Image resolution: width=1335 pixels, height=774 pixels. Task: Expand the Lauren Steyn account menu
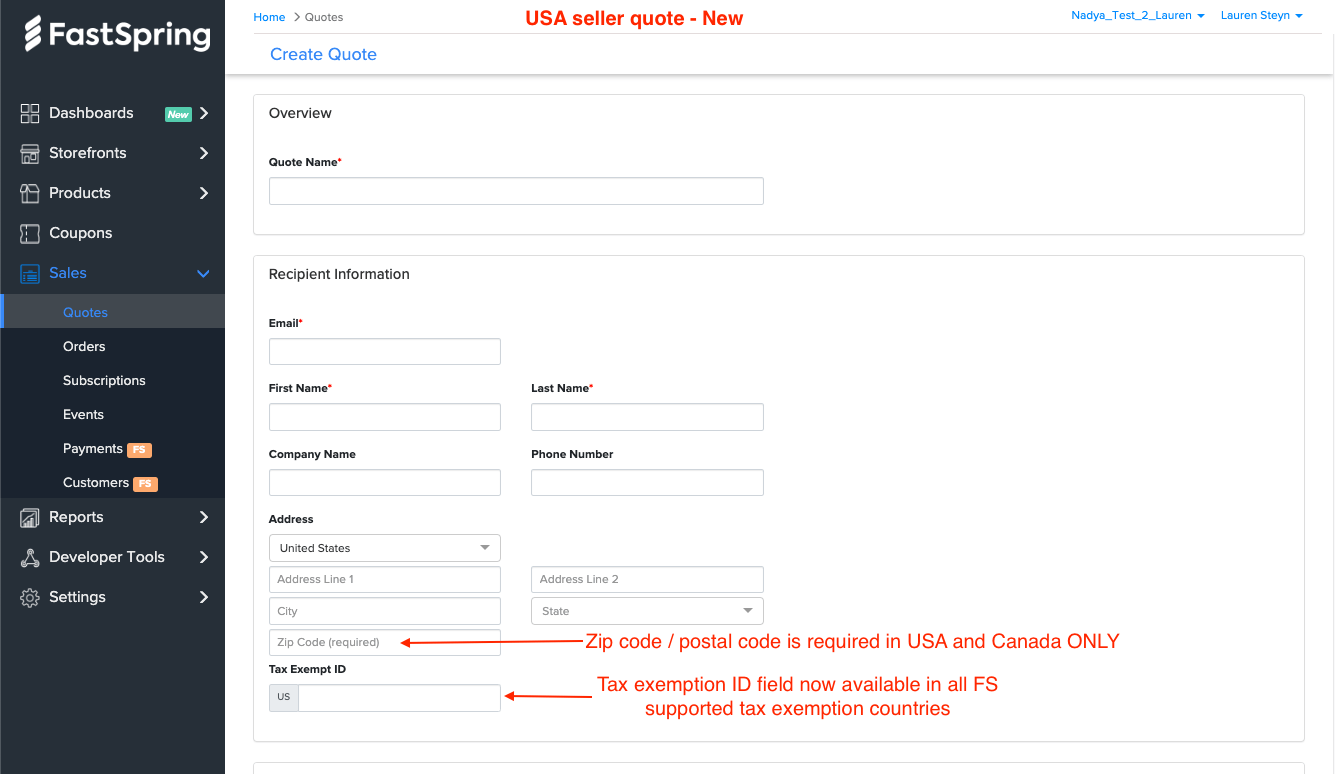pos(1262,15)
